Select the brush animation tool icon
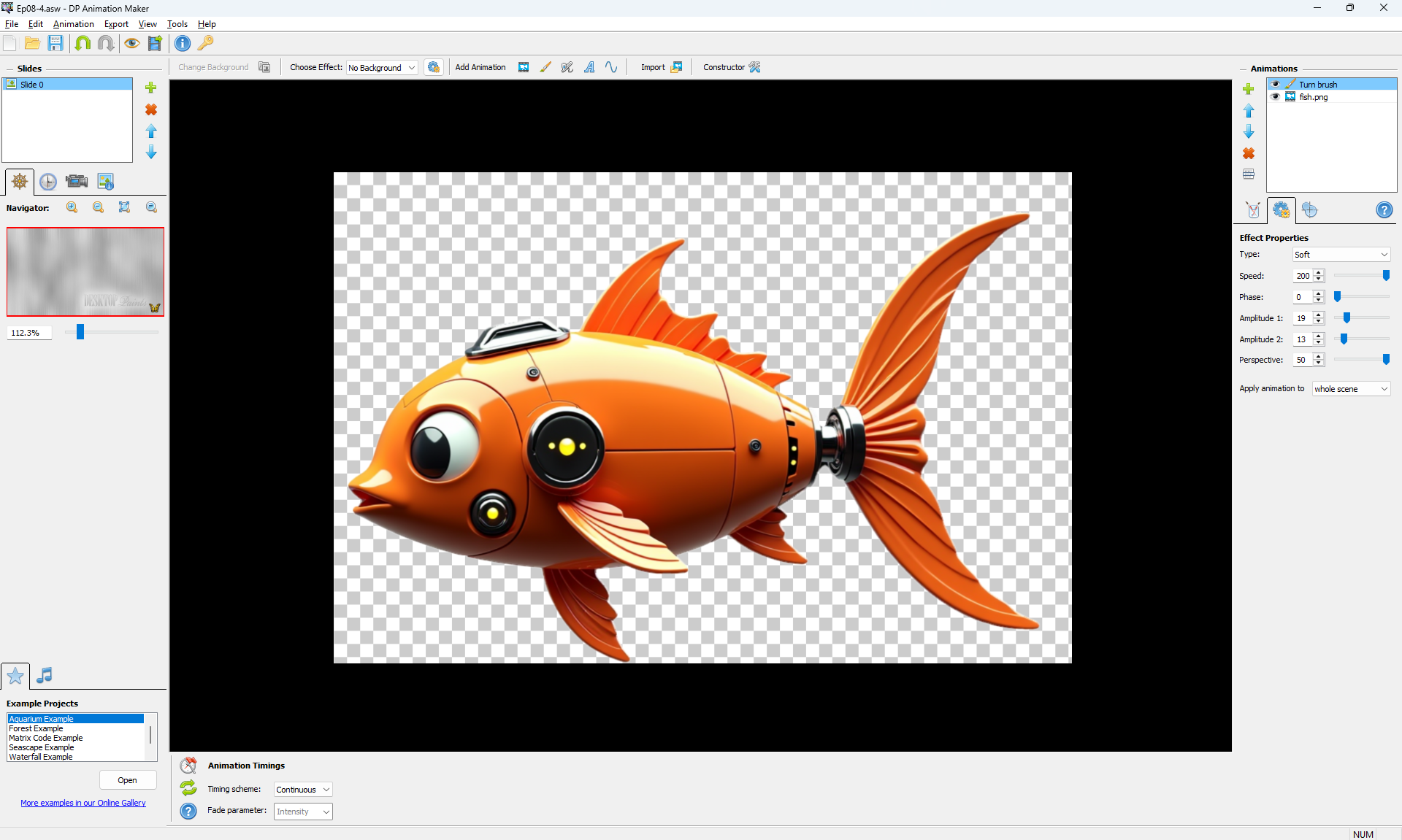This screenshot has height=840, width=1402. (x=545, y=67)
